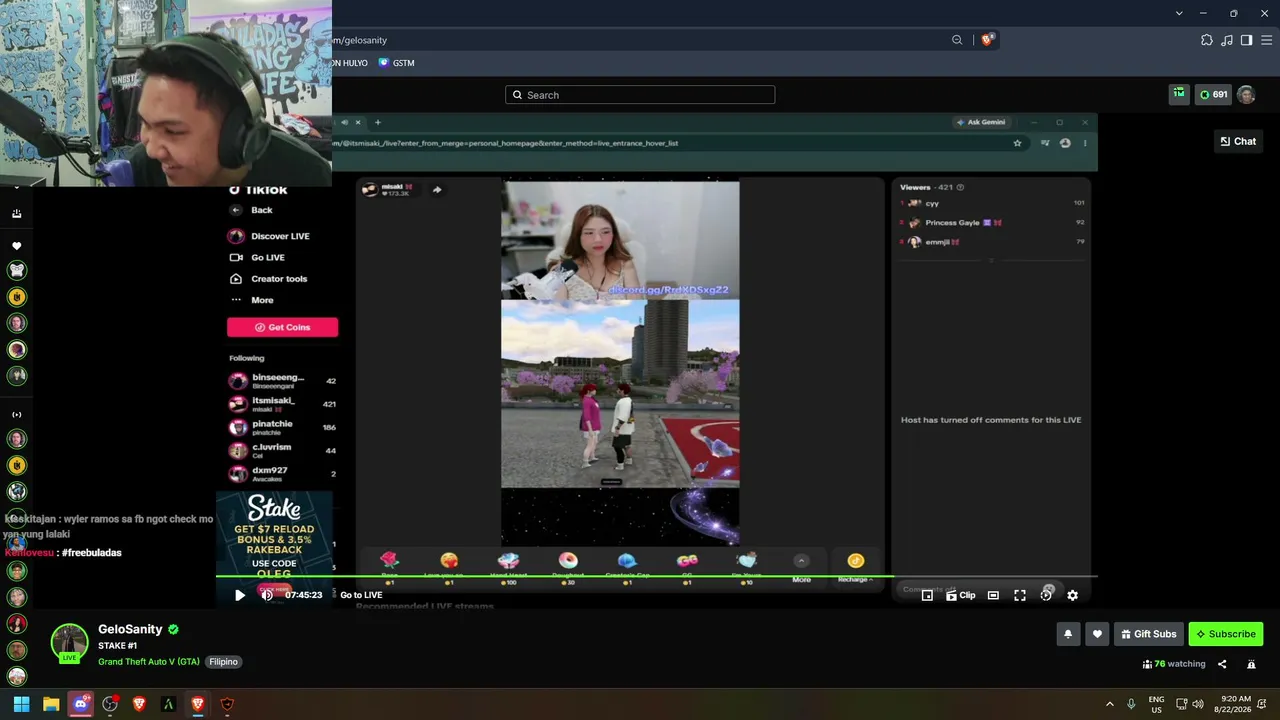Enter fullscreen mode

pos(1020,595)
